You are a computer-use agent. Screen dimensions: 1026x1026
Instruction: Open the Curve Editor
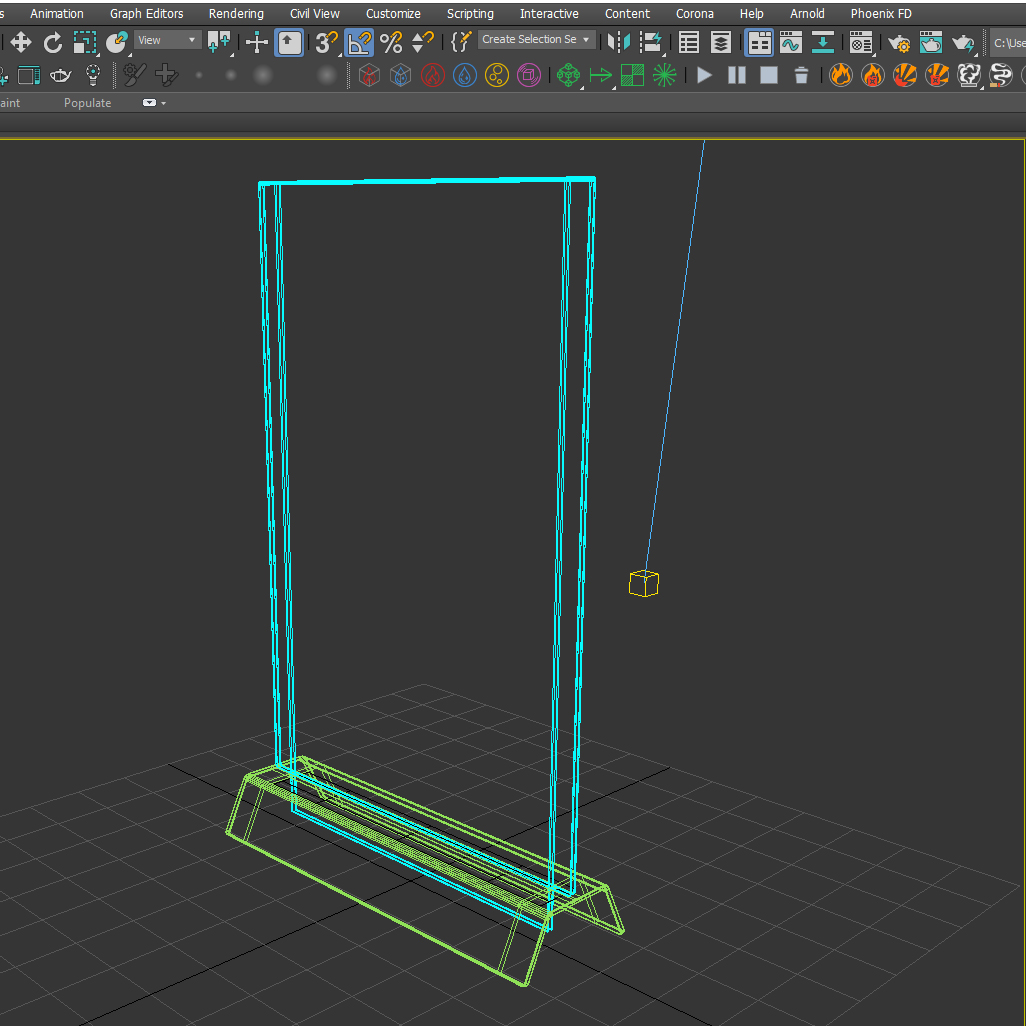click(791, 42)
